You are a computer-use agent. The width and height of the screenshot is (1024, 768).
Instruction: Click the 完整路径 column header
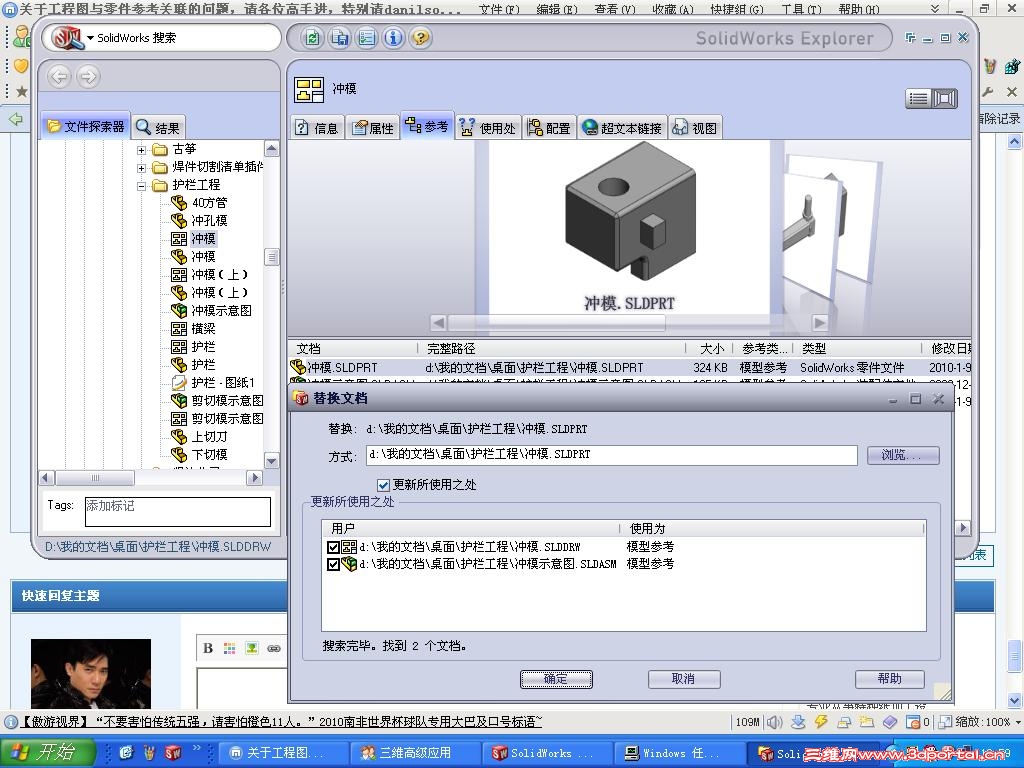552,349
